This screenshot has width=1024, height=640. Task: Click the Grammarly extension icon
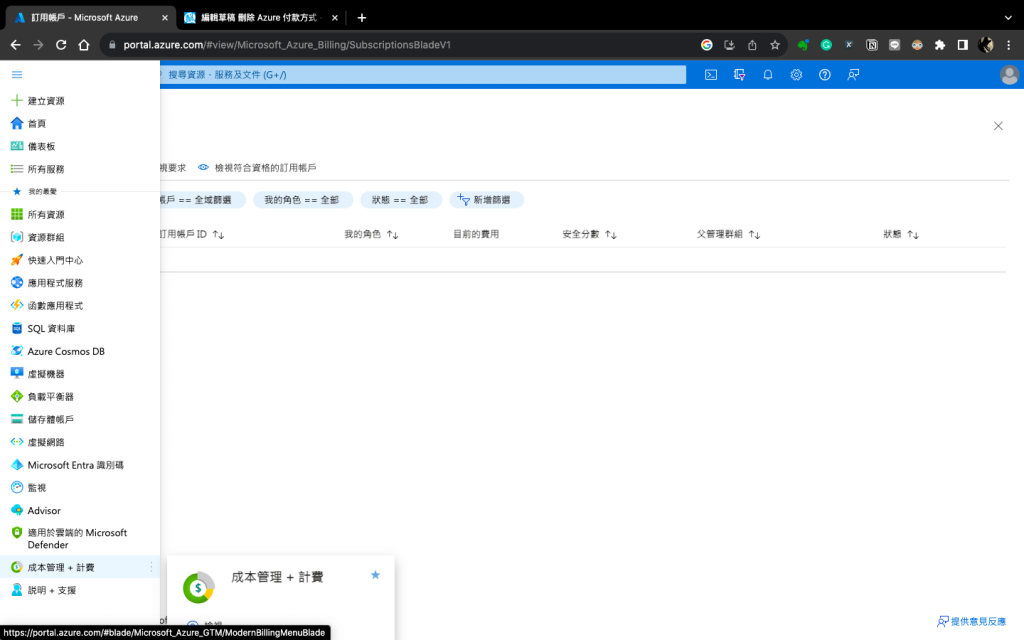point(826,45)
